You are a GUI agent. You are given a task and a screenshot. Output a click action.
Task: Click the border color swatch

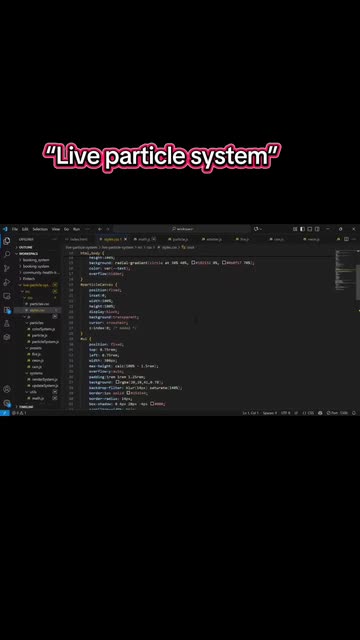pyautogui.click(x=128, y=393)
